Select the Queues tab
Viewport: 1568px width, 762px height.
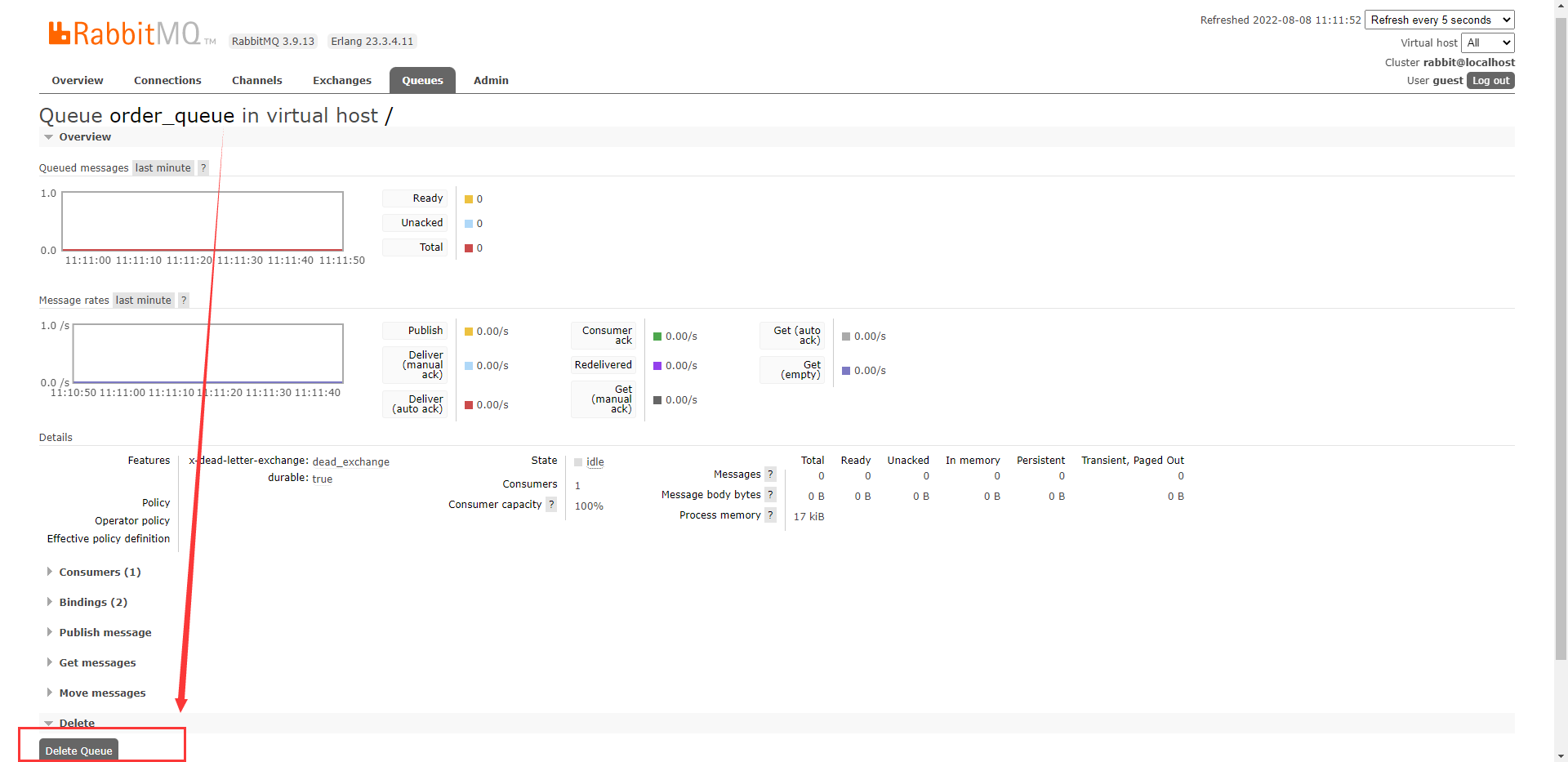pos(422,80)
